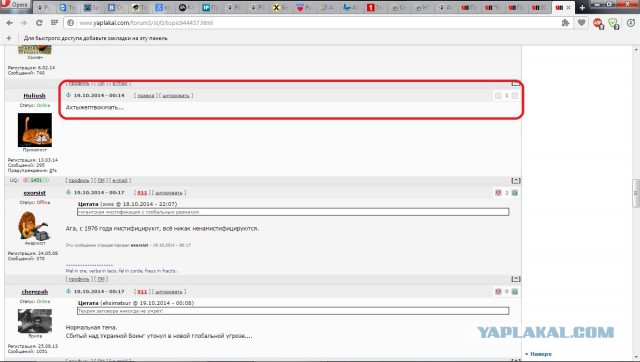The height and width of the screenshot is (362, 640).
Task: Upvote the cherepah post
Action: [515, 292]
